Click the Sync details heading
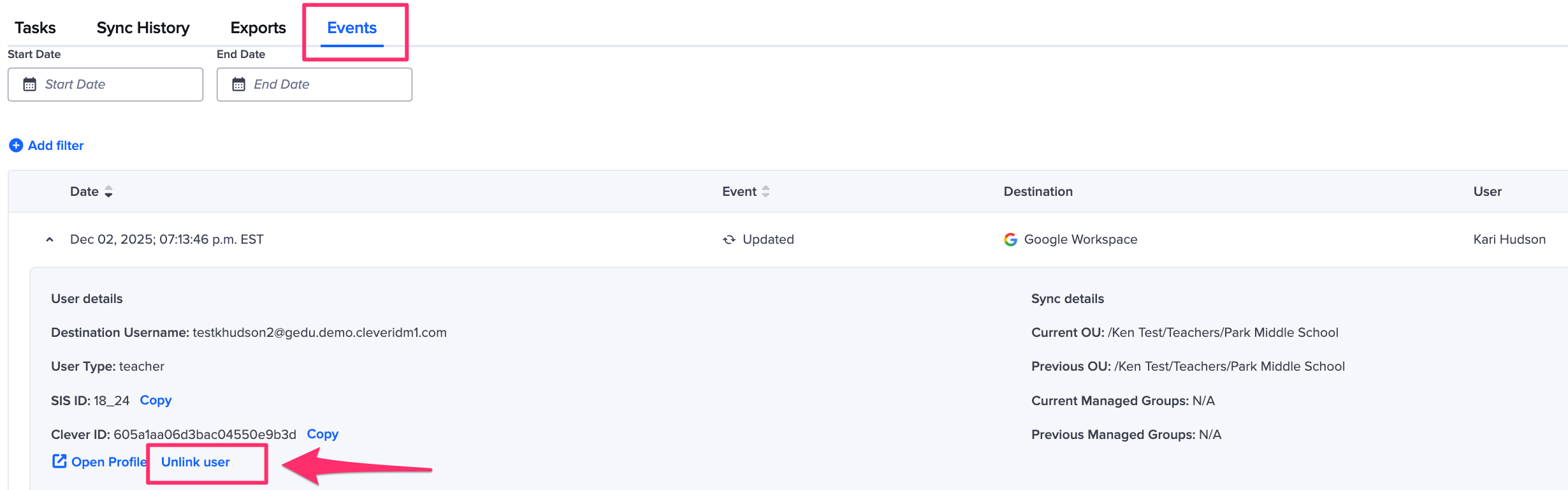1568x490 pixels. tap(1068, 299)
